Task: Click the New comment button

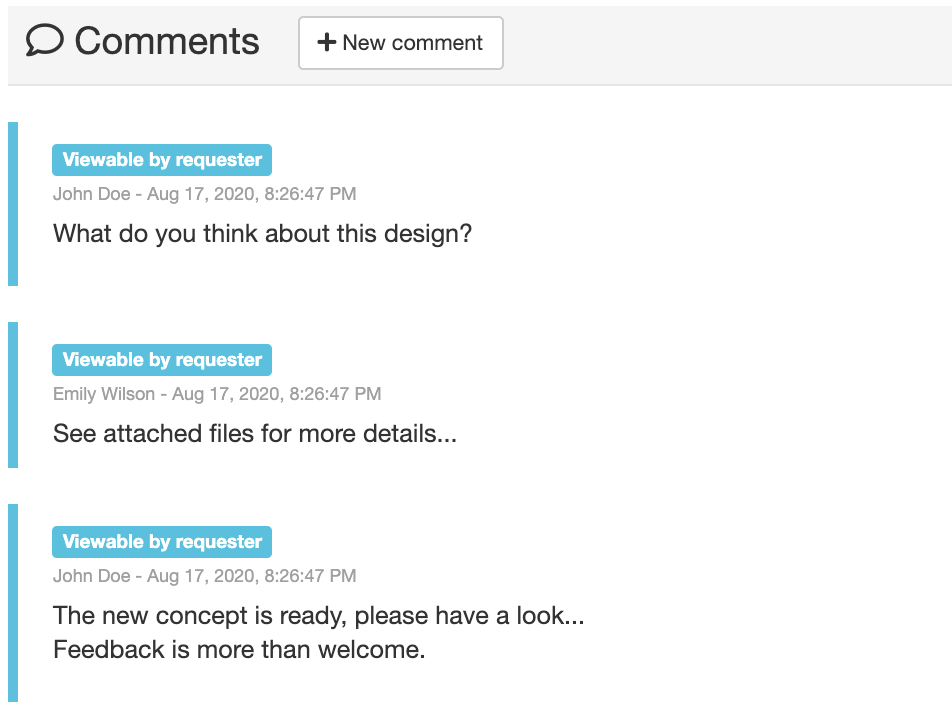Action: (400, 42)
